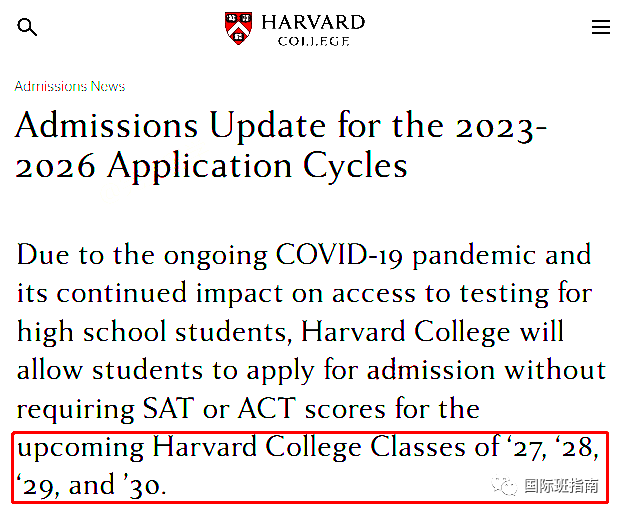Click "high school students" in the paragraph
618x513 pixels.
(152, 332)
